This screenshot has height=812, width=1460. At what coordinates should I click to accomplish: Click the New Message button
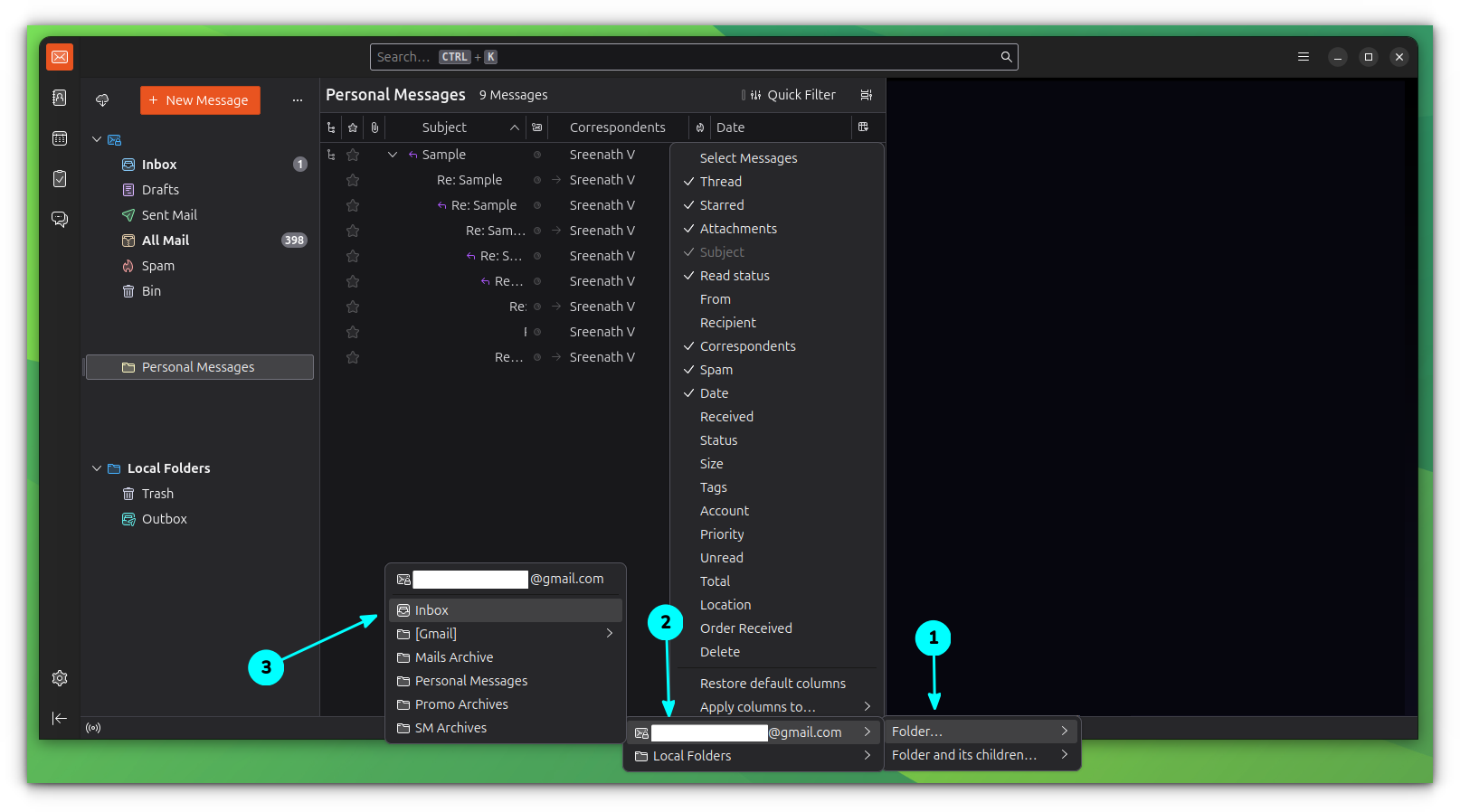[x=200, y=100]
